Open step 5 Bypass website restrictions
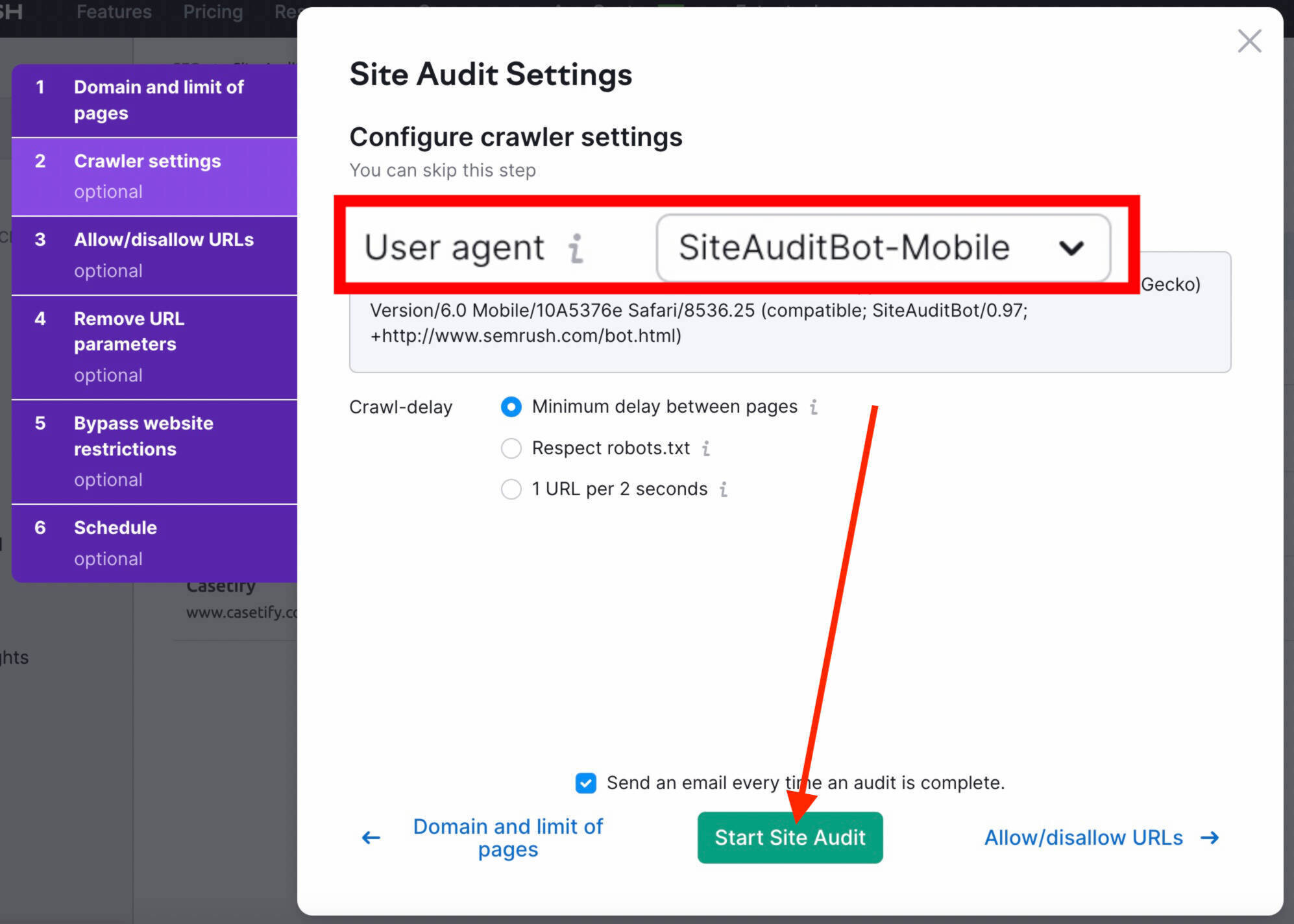 point(154,452)
